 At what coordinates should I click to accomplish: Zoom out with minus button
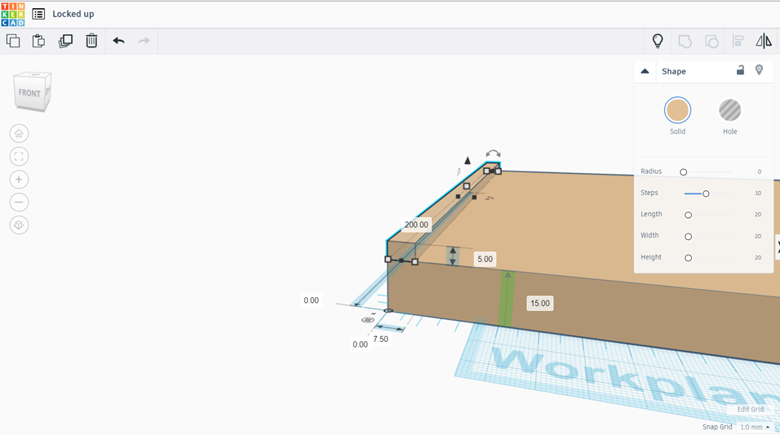(19, 202)
